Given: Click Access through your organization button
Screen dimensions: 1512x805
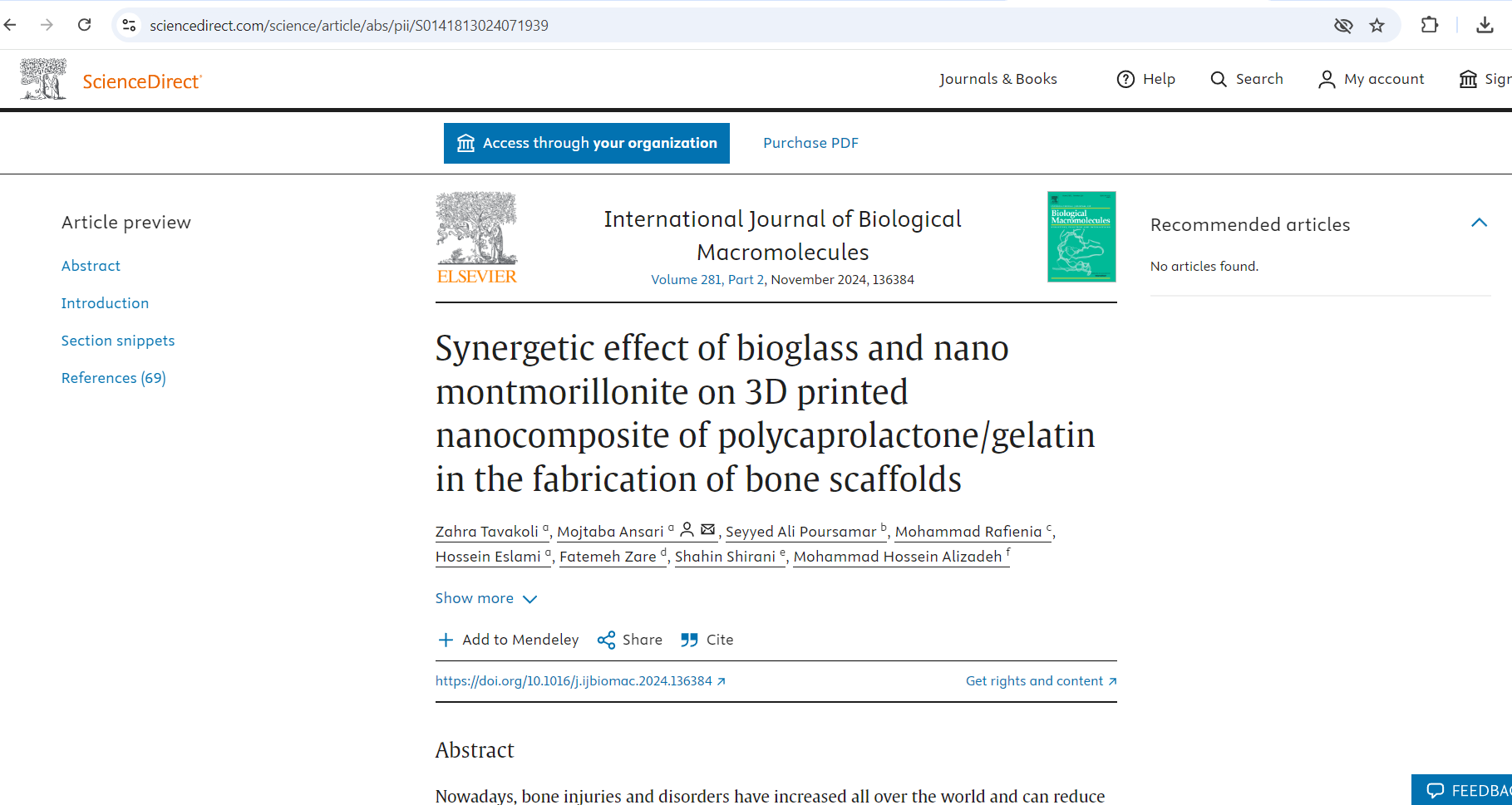Looking at the screenshot, I should pos(587,143).
